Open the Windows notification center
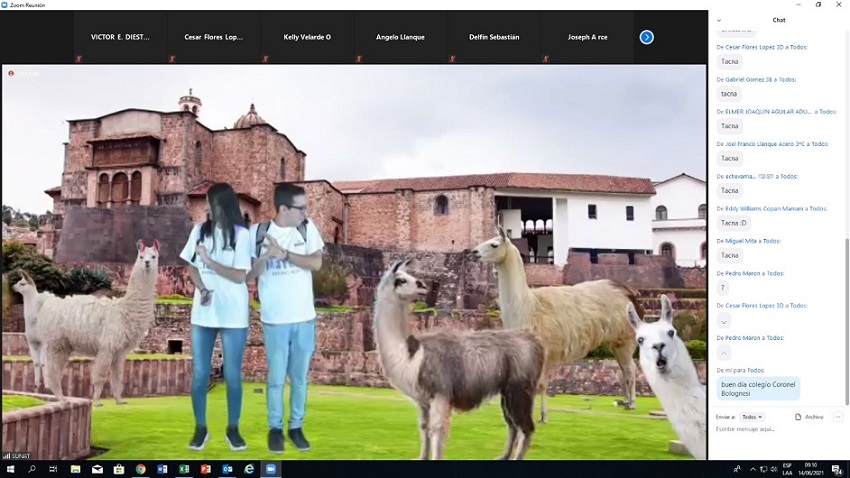The width and height of the screenshot is (850, 478). coord(838,469)
